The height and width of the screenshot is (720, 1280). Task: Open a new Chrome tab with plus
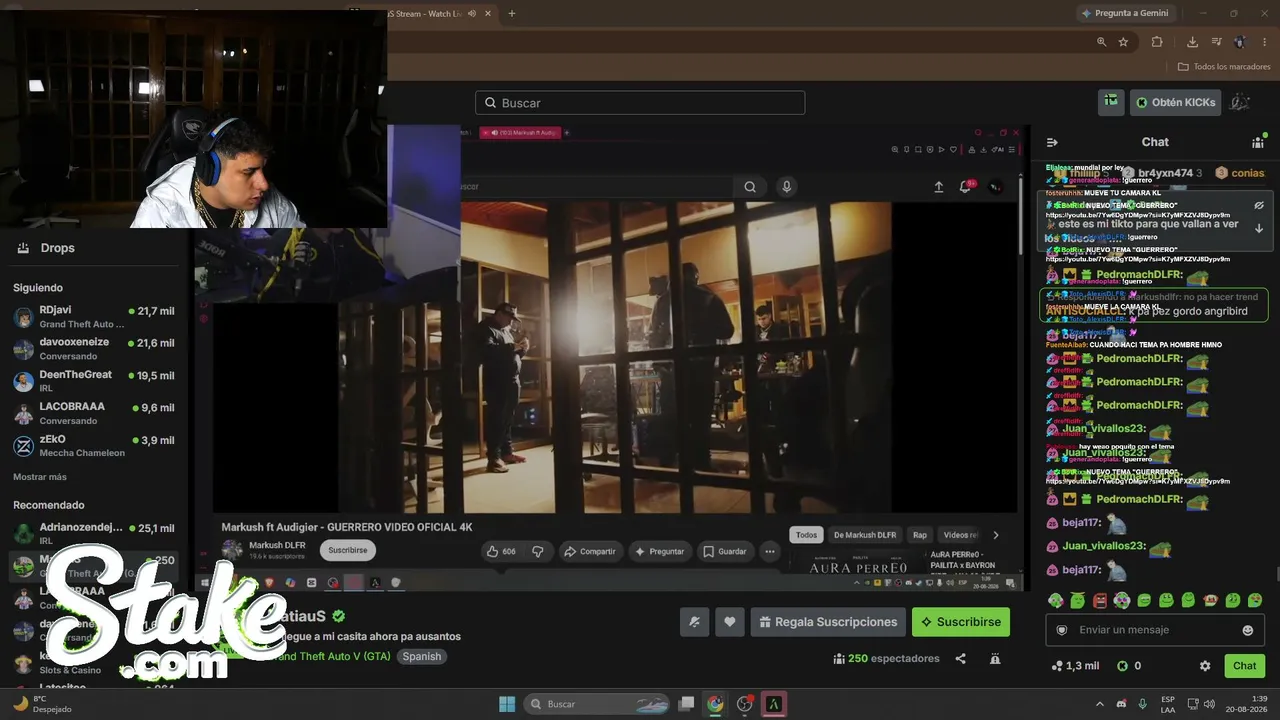[x=512, y=13]
